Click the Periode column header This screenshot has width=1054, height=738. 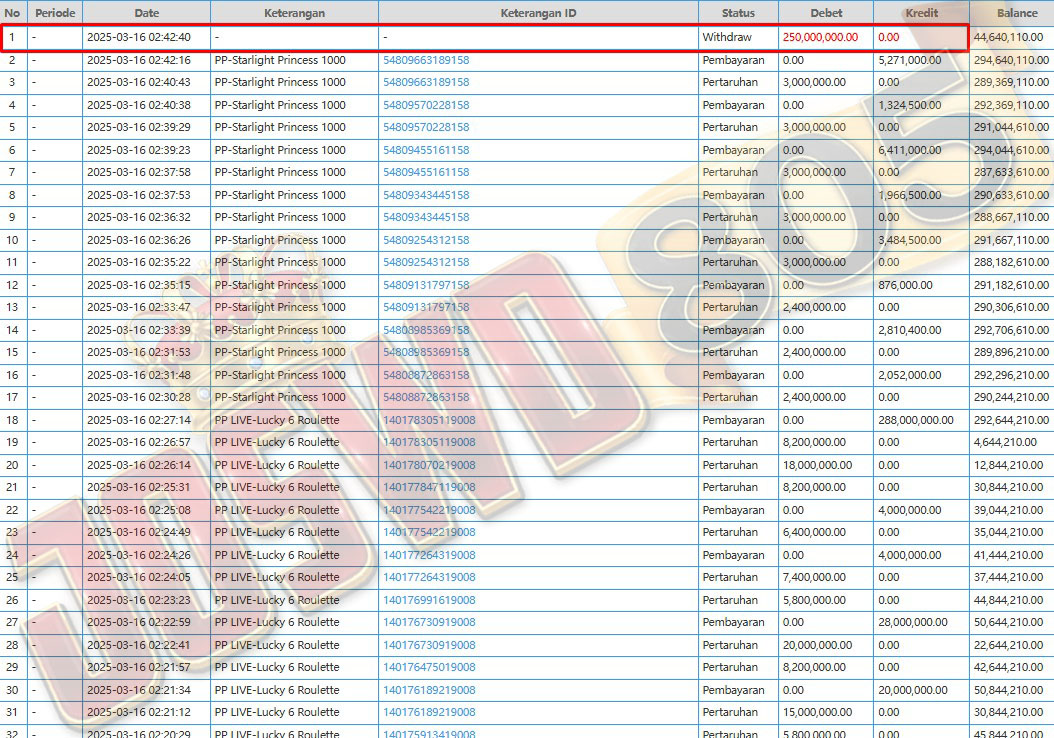coord(55,13)
